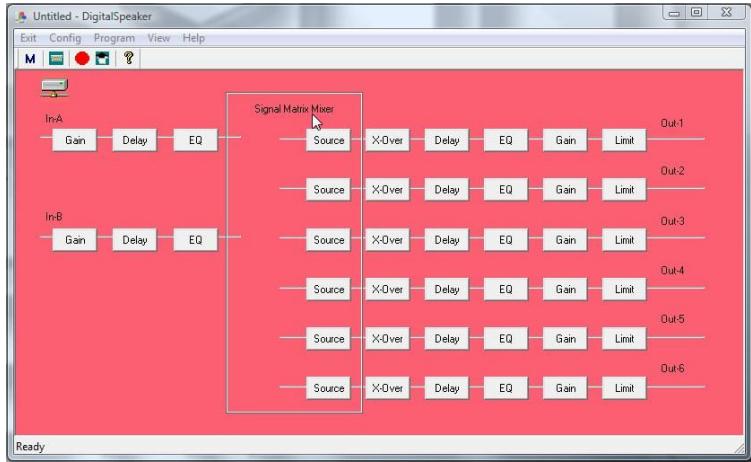Image resolution: width=751 pixels, height=462 pixels.
Task: Open the Delay block for Out-3
Action: pyautogui.click(x=447, y=240)
